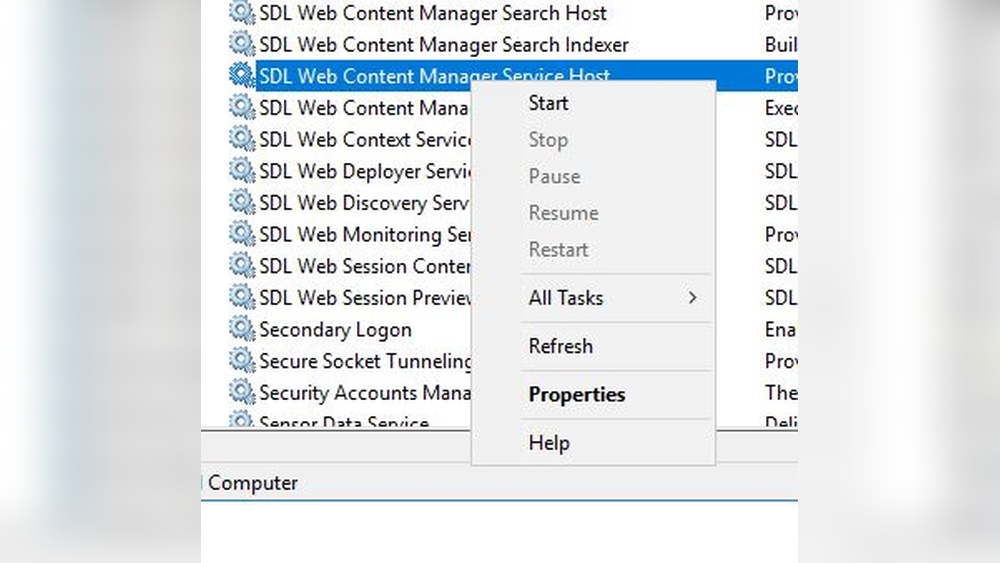The height and width of the screenshot is (563, 1000).
Task: Click gear icon of selected Service Host row
Action: (x=242, y=75)
